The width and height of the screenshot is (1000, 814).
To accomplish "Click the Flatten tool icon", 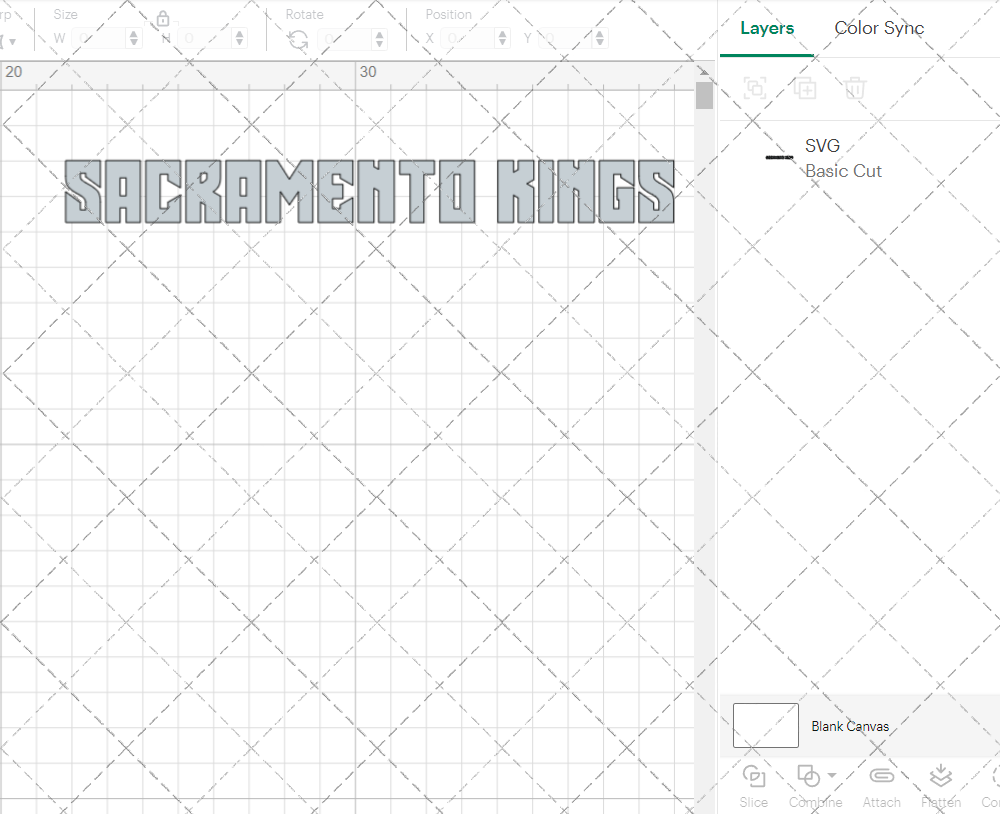I will tap(941, 776).
